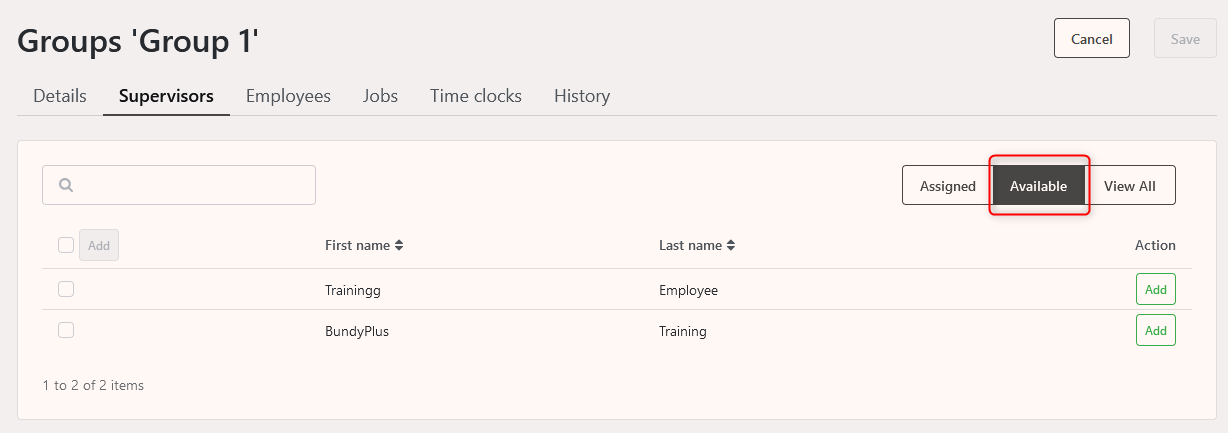This screenshot has height=433, width=1228.
Task: Show Assigned supervisors filter
Action: point(948,185)
